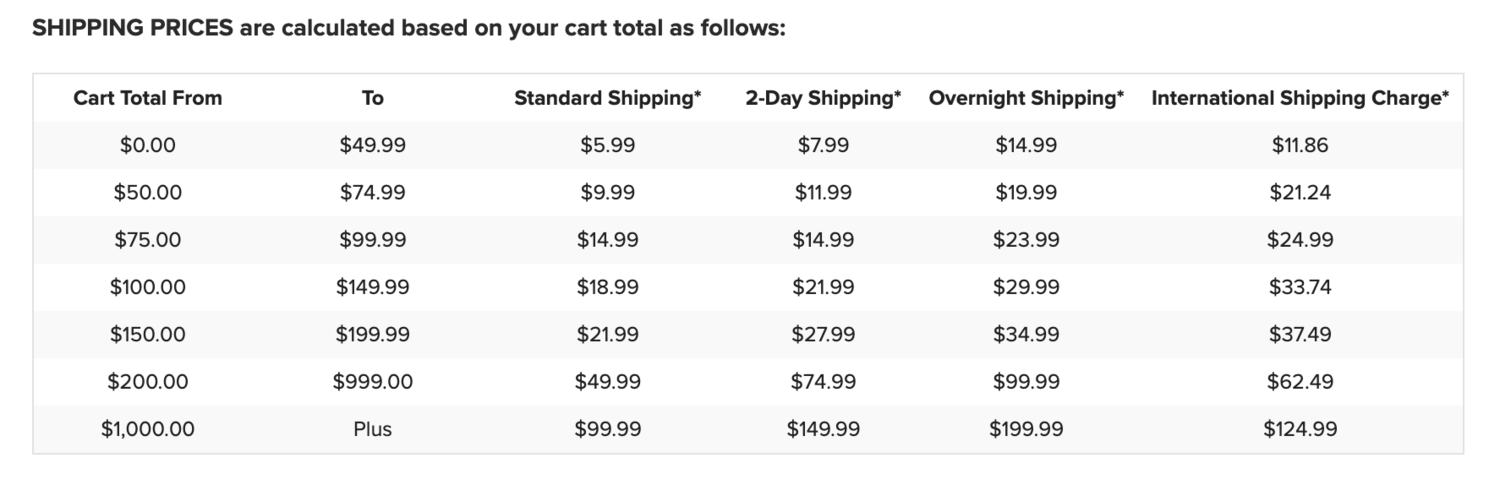Click the Cart Total From column header
Image resolution: width=1500 pixels, height=485 pixels.
tap(148, 98)
